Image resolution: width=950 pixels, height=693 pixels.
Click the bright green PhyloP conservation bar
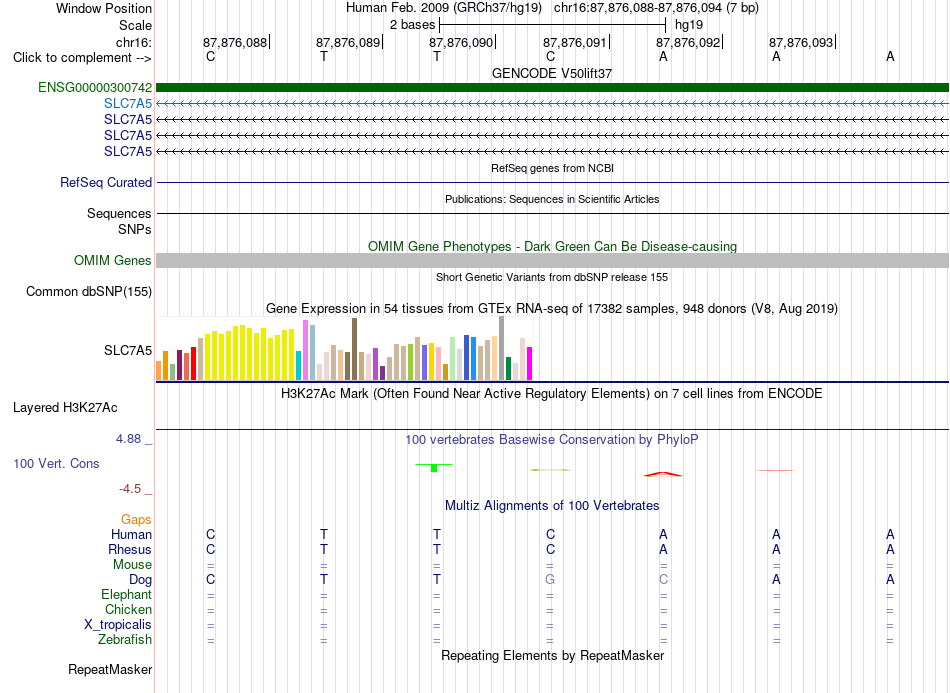434,468
